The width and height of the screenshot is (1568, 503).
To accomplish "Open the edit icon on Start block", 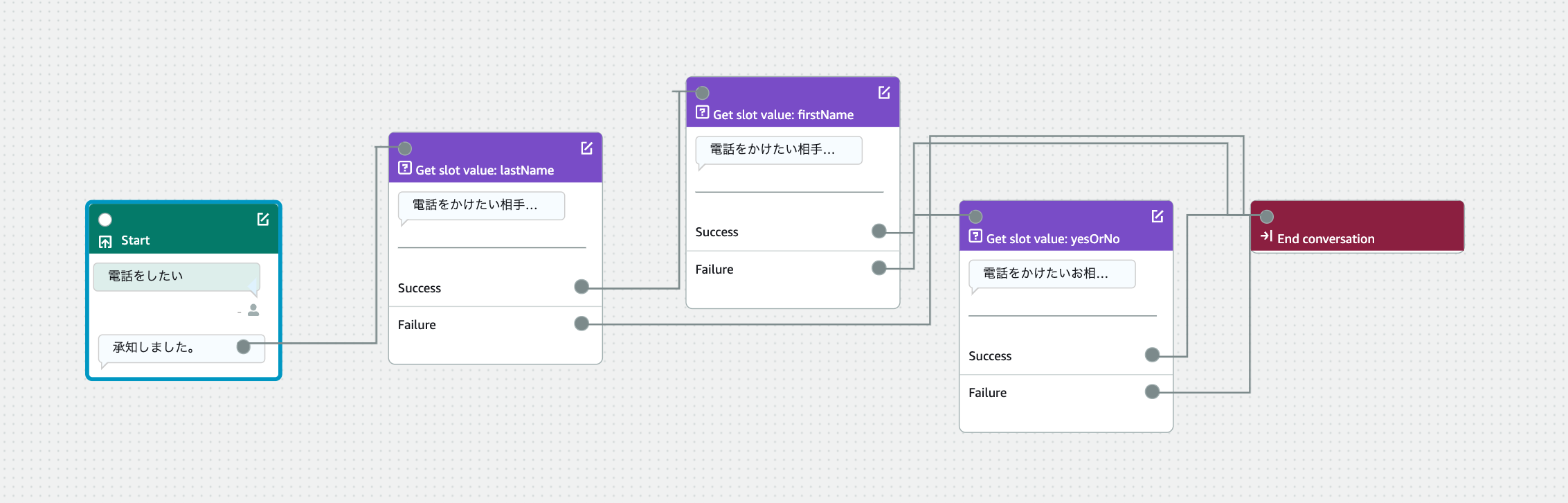I will click(x=263, y=220).
